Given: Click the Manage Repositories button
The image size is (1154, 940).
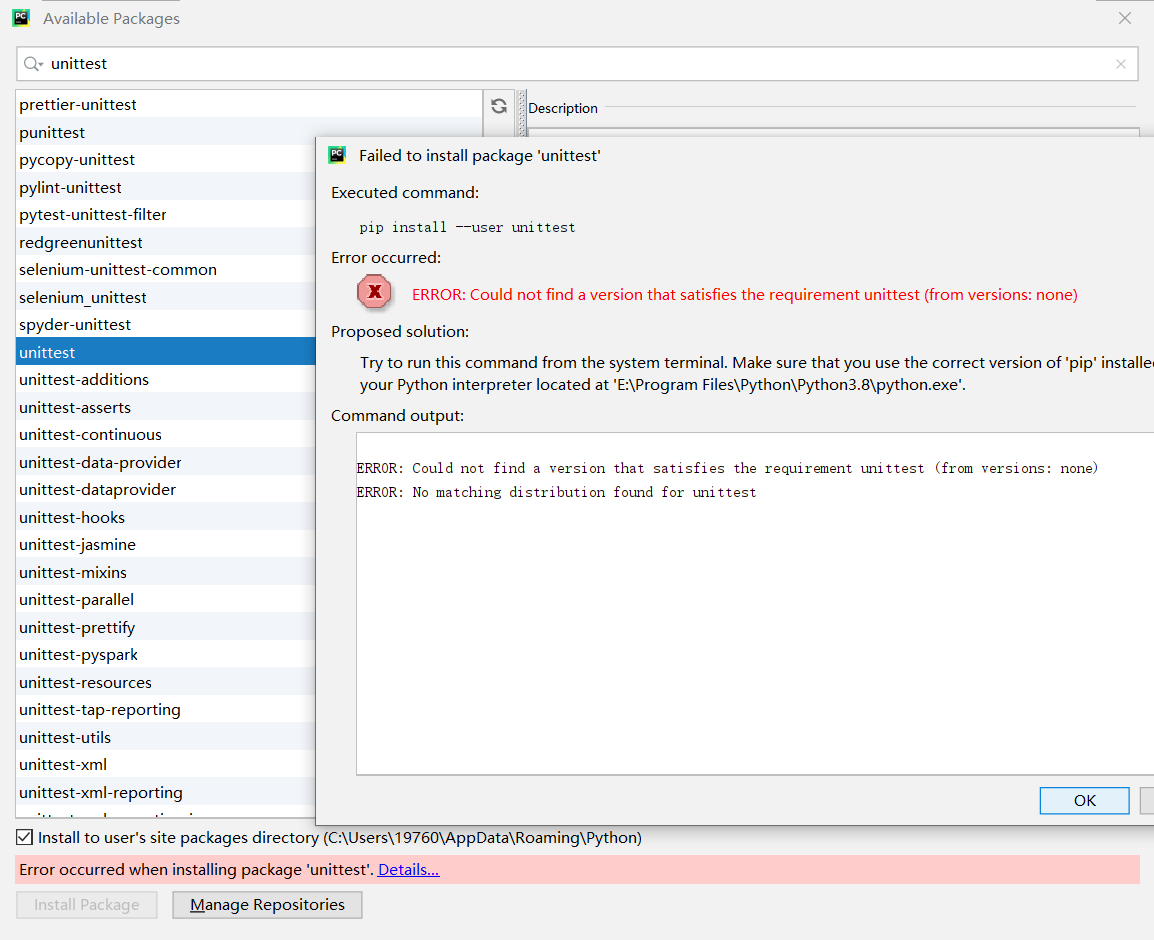Looking at the screenshot, I should click(267, 905).
